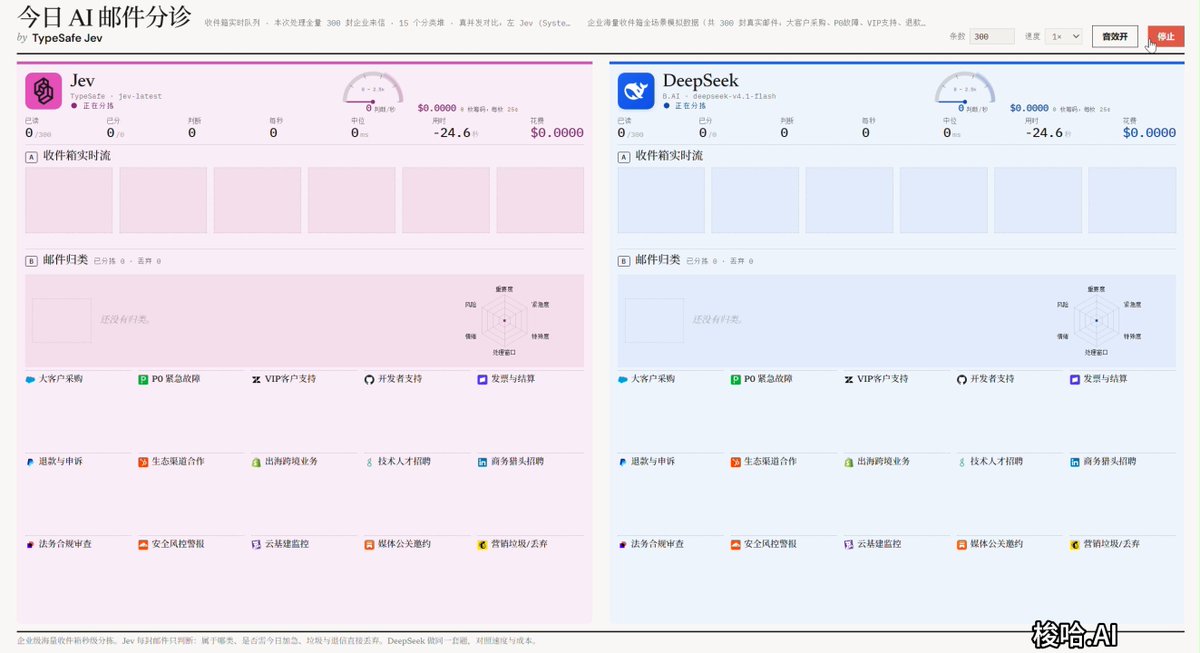Select 商务猎头招聘 LinkedIn icon in Jev panel

click(482, 462)
